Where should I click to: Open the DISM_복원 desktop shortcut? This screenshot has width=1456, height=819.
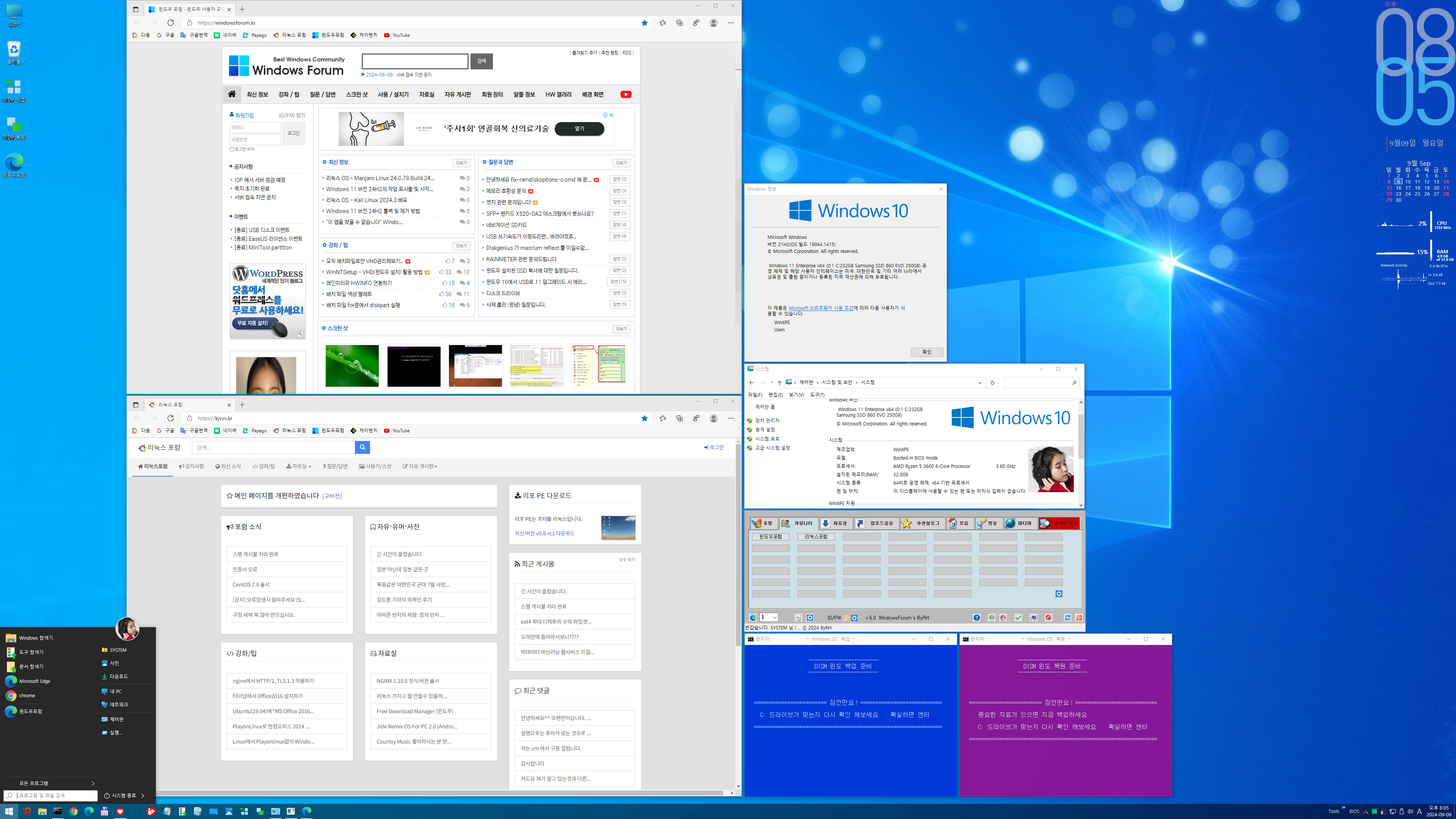click(x=14, y=128)
